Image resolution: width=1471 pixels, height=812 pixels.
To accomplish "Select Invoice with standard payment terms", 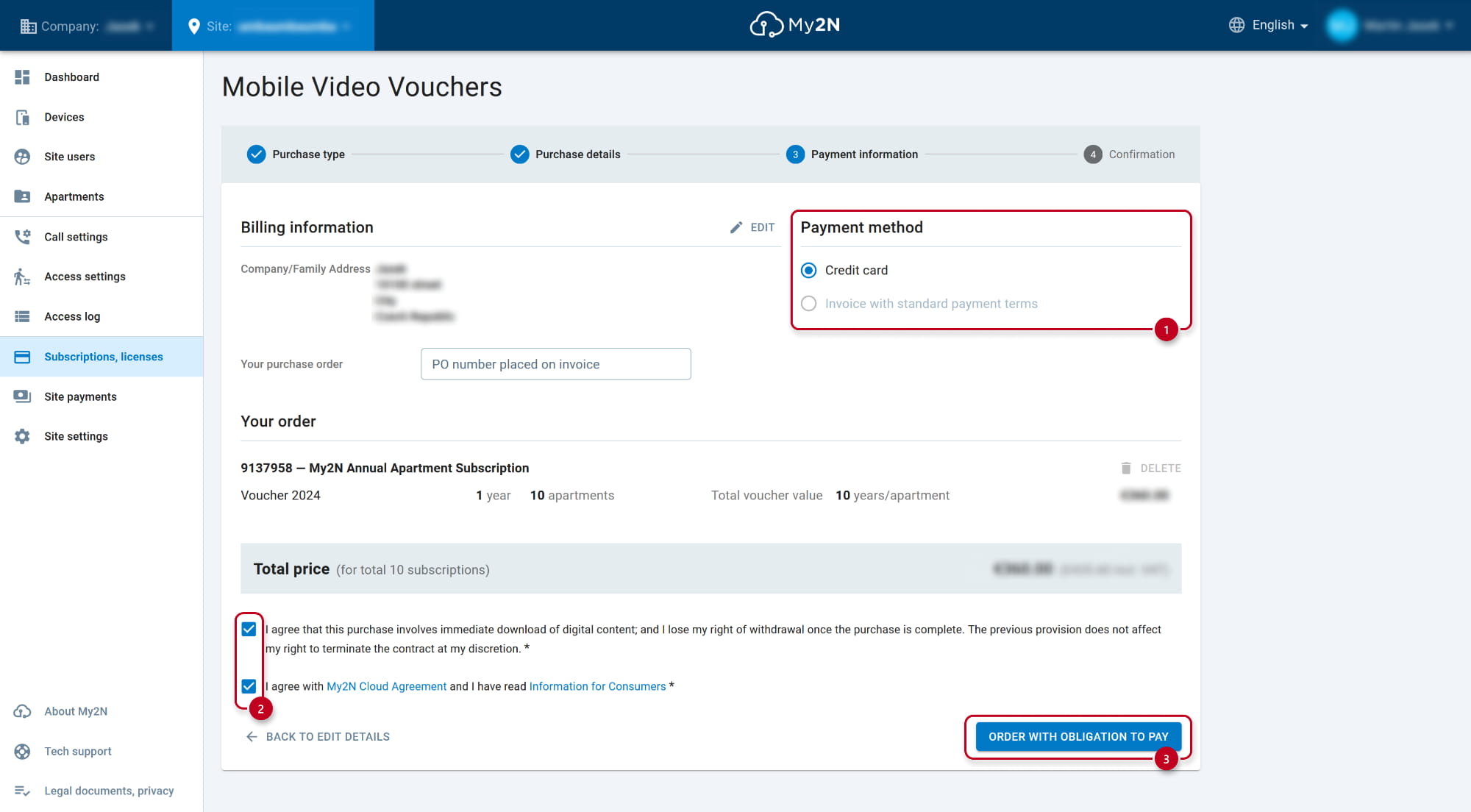I will 809,303.
